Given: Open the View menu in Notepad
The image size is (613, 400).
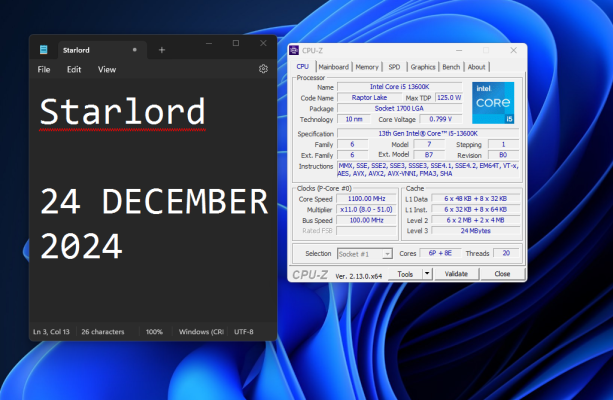Looking at the screenshot, I should (107, 70).
